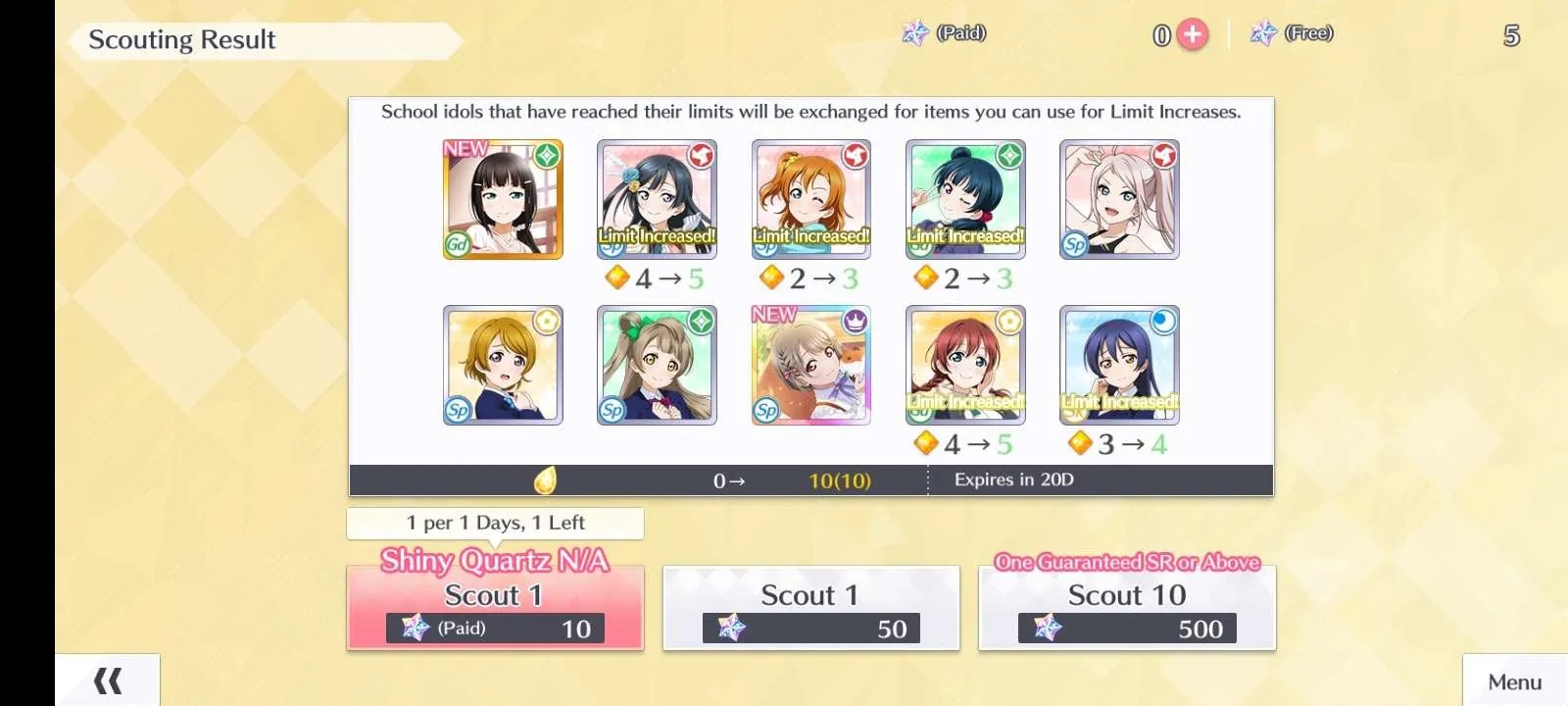This screenshot has height=706, width=1568.
Task: Select the red-haired idol card with 4→5 limit
Action: pos(965,365)
